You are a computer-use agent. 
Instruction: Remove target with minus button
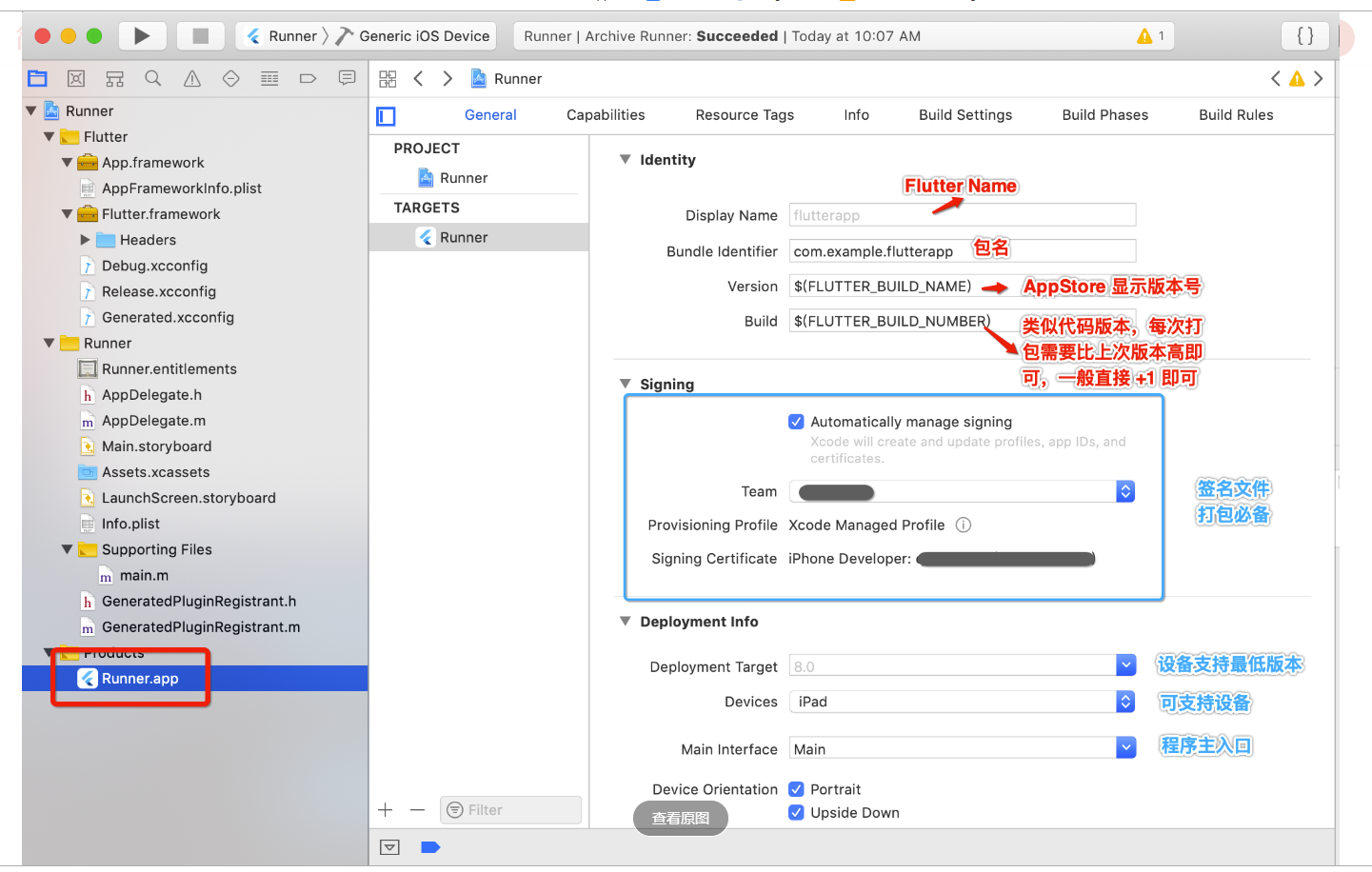click(x=417, y=810)
